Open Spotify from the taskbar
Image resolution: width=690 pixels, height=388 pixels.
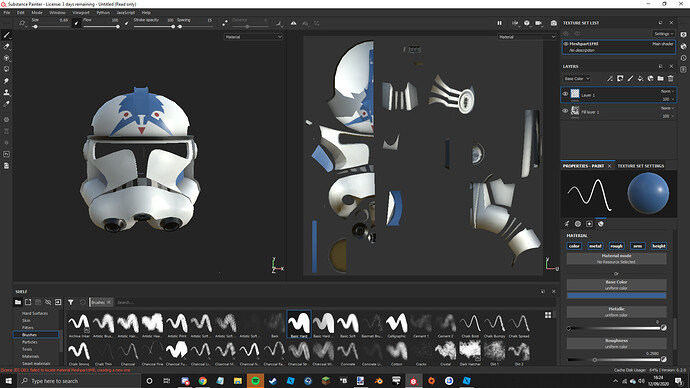(x=255, y=381)
